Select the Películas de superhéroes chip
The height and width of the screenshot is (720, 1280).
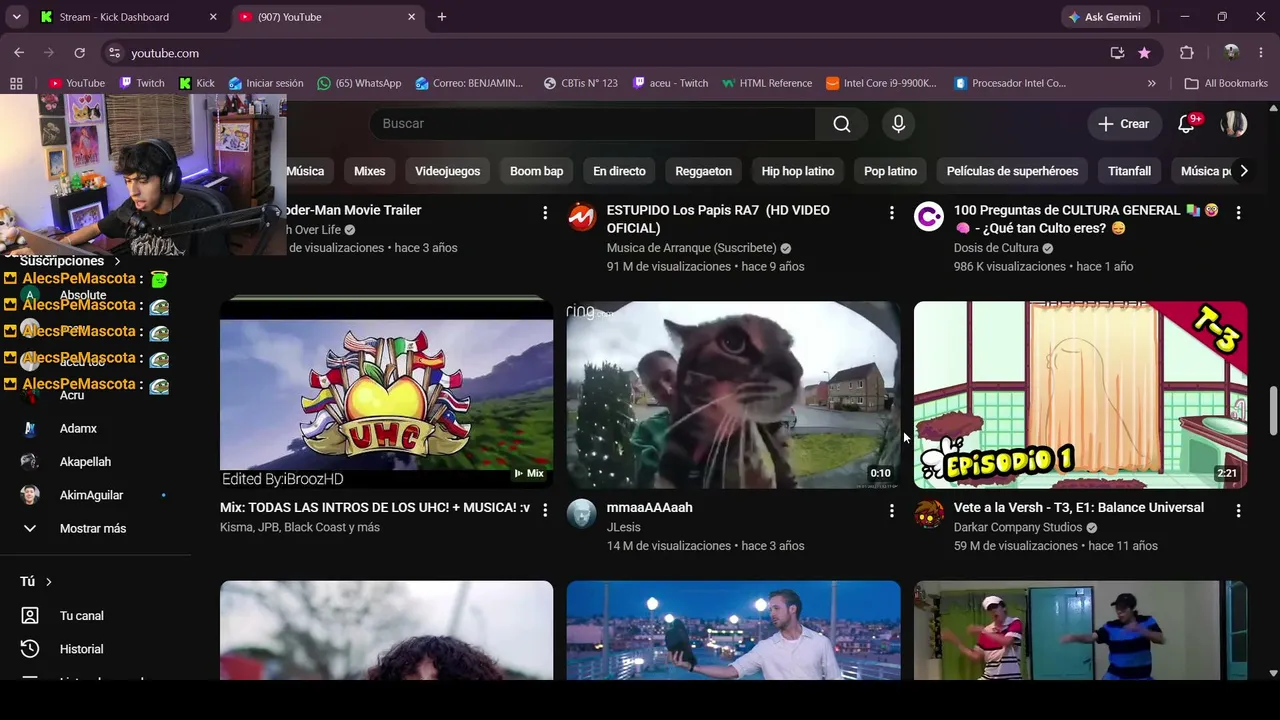(1012, 171)
